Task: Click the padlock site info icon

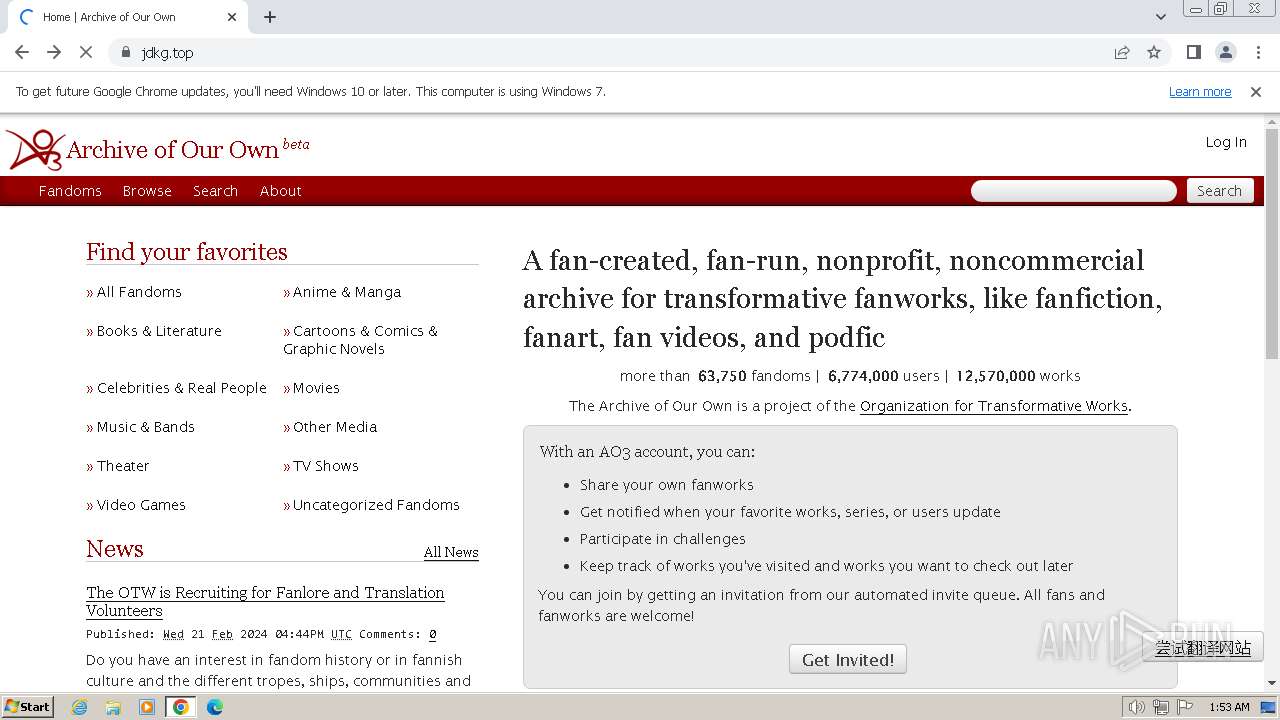Action: pos(126,53)
